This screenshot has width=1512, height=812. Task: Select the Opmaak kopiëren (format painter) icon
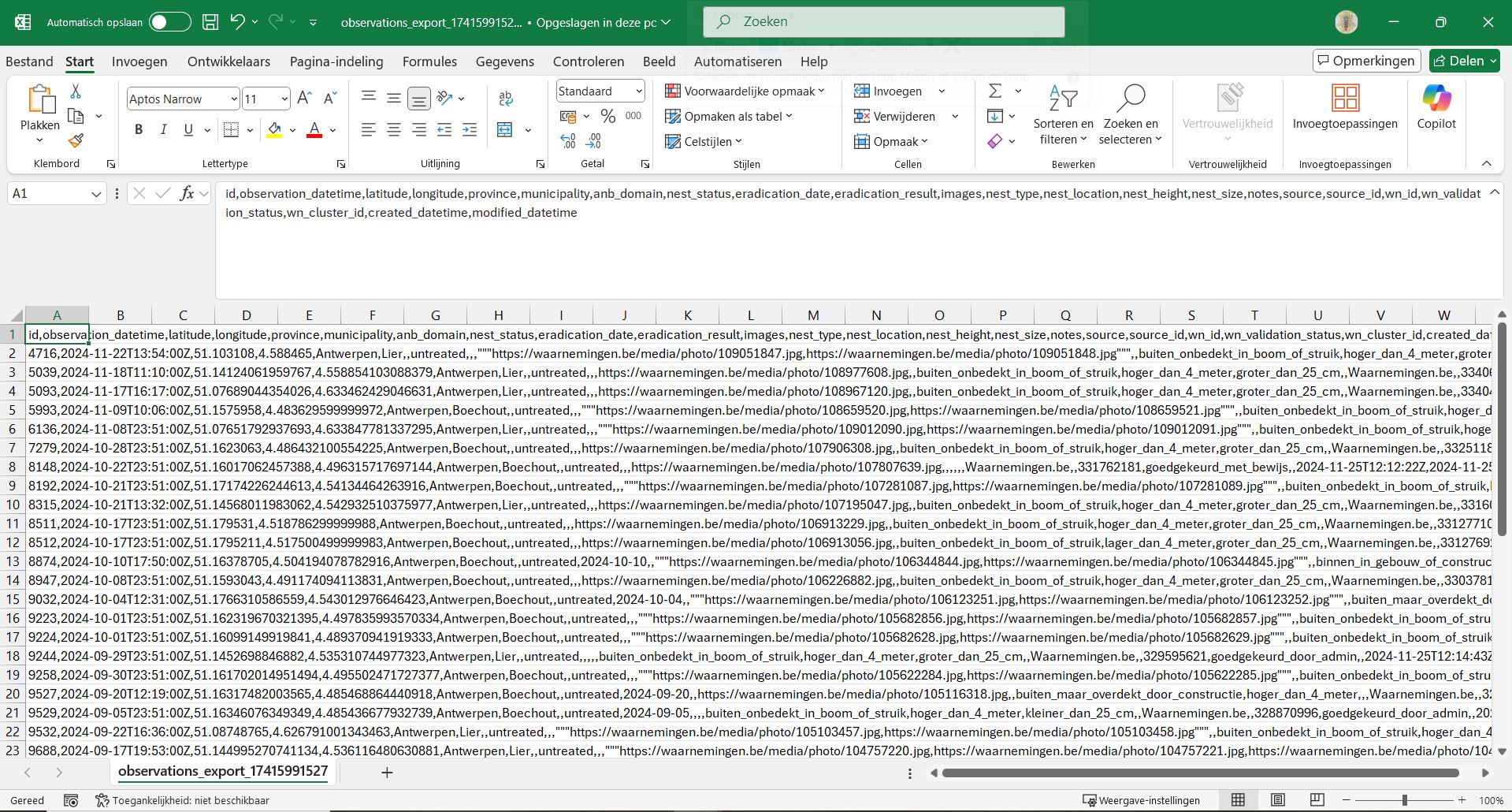click(75, 140)
